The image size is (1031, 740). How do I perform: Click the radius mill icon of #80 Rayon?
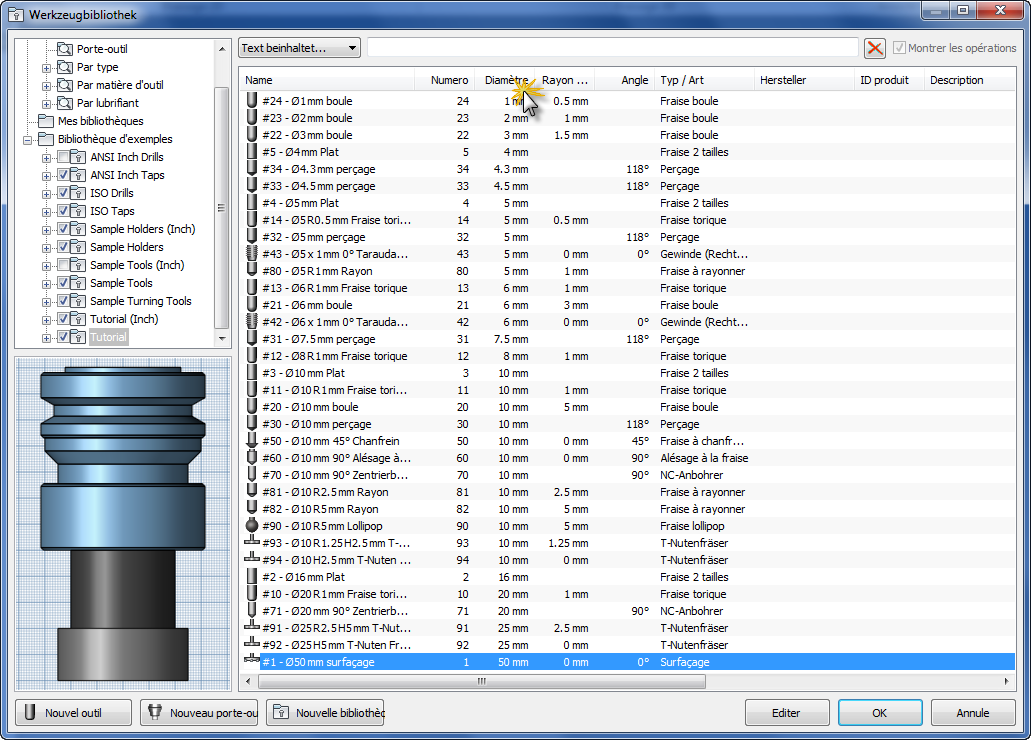tap(251, 270)
